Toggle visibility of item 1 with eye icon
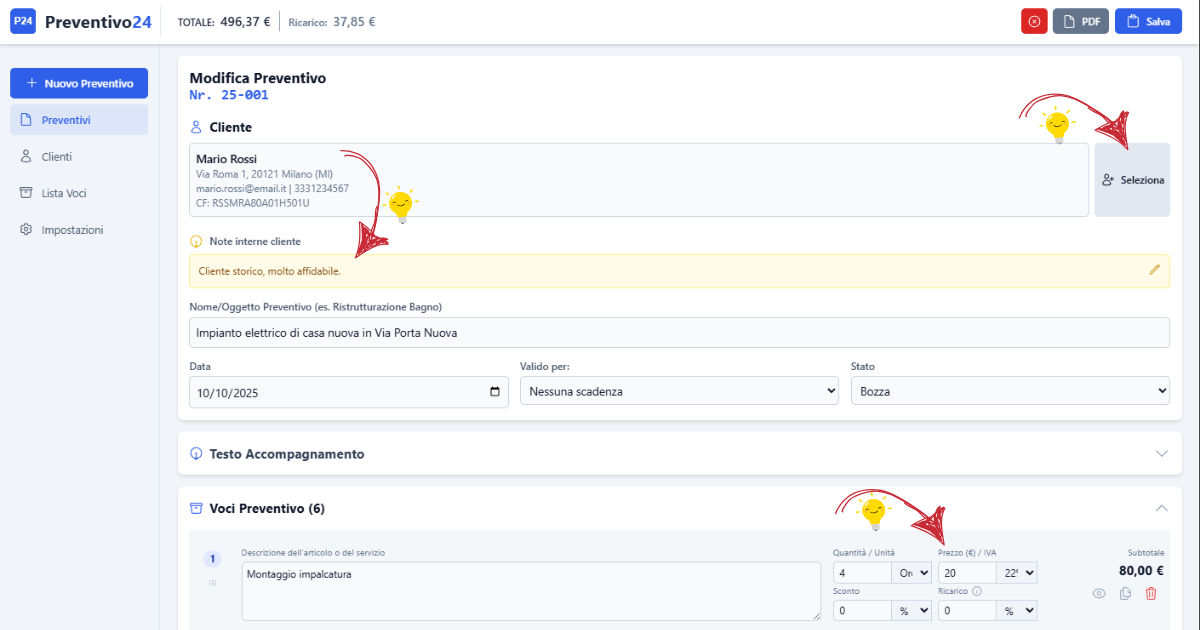This screenshot has width=1200, height=630. [1099, 594]
